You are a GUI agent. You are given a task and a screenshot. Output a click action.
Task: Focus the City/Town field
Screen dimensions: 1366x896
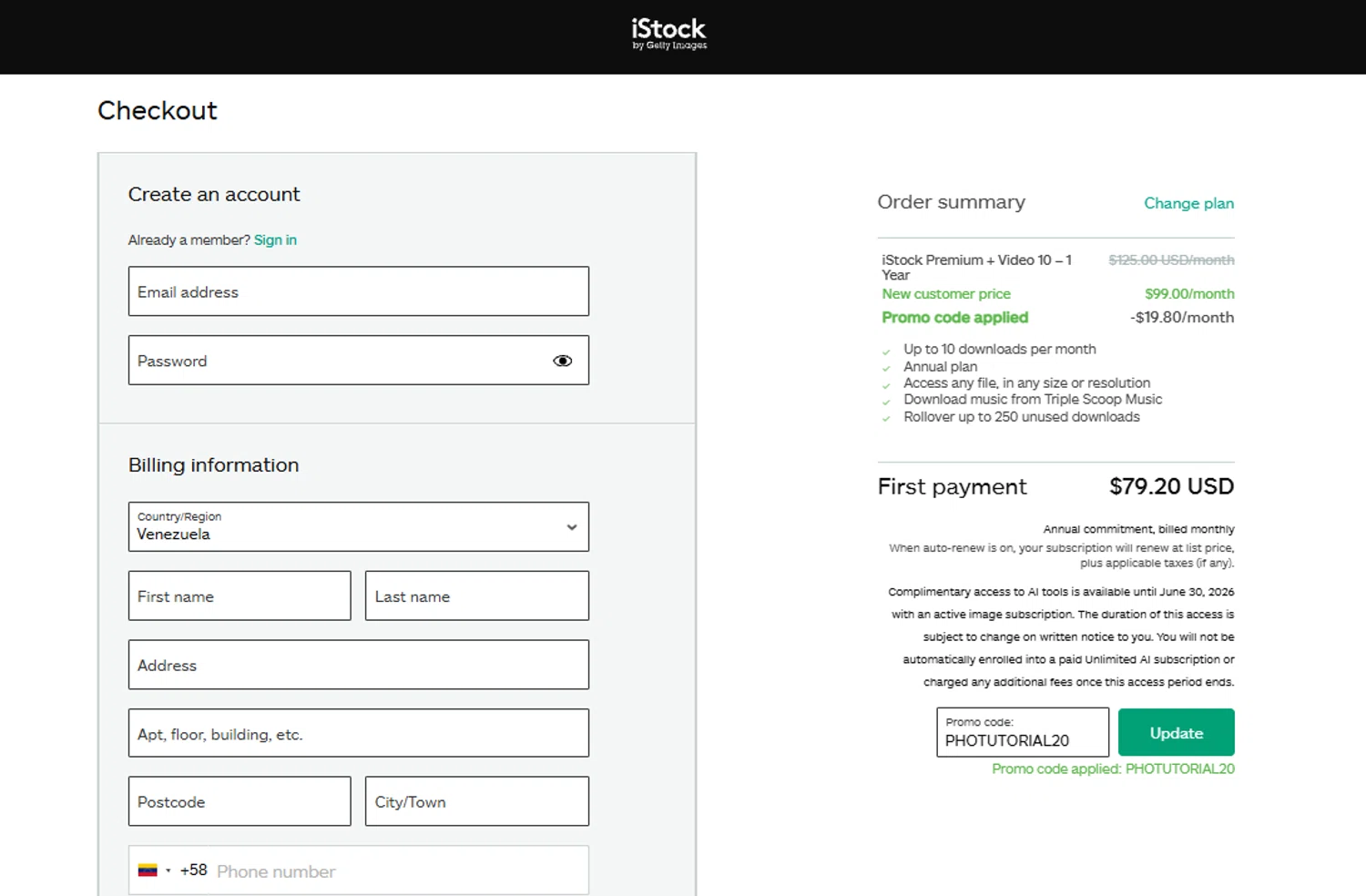pos(477,801)
